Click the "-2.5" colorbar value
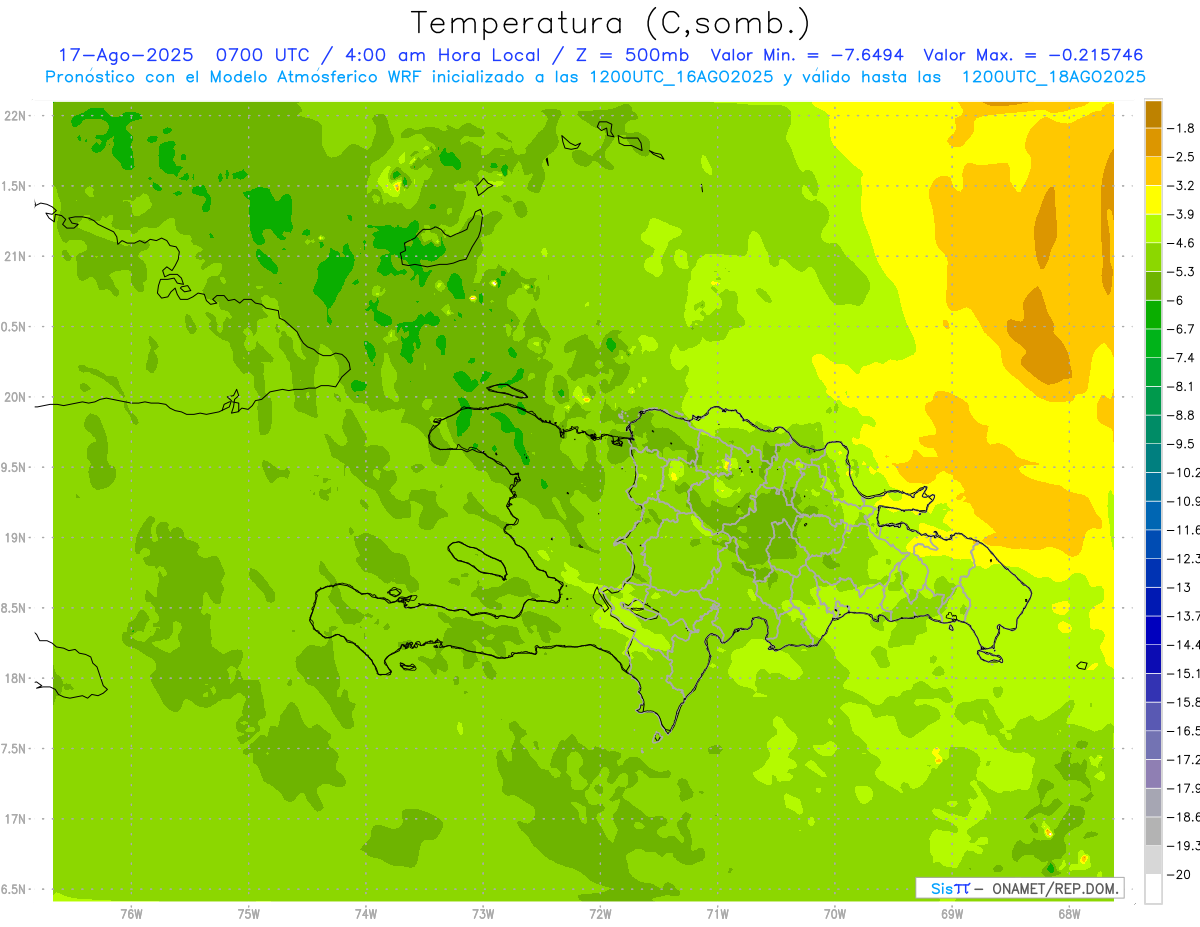 (x=1182, y=157)
